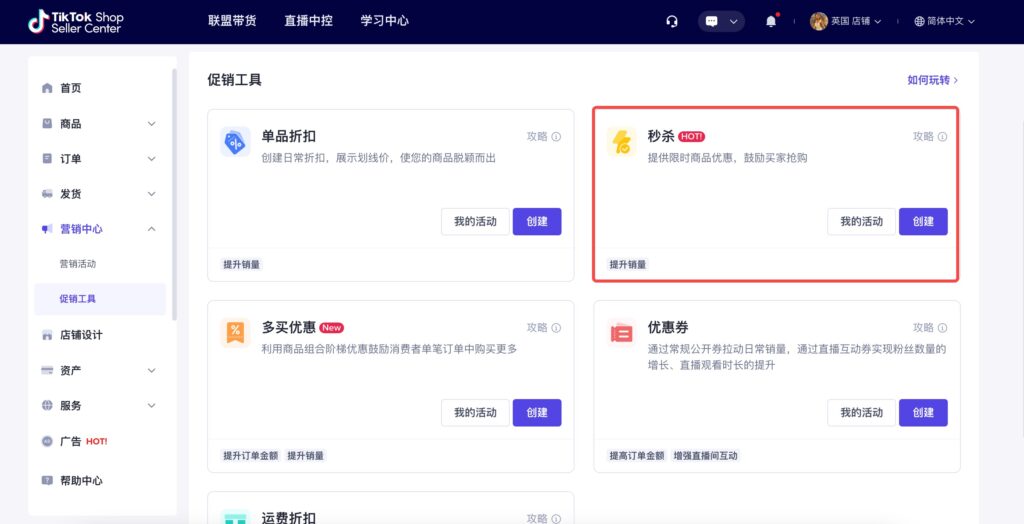Open 直播中控 in top navigation
Image resolution: width=1024 pixels, height=524 pixels.
click(x=308, y=21)
